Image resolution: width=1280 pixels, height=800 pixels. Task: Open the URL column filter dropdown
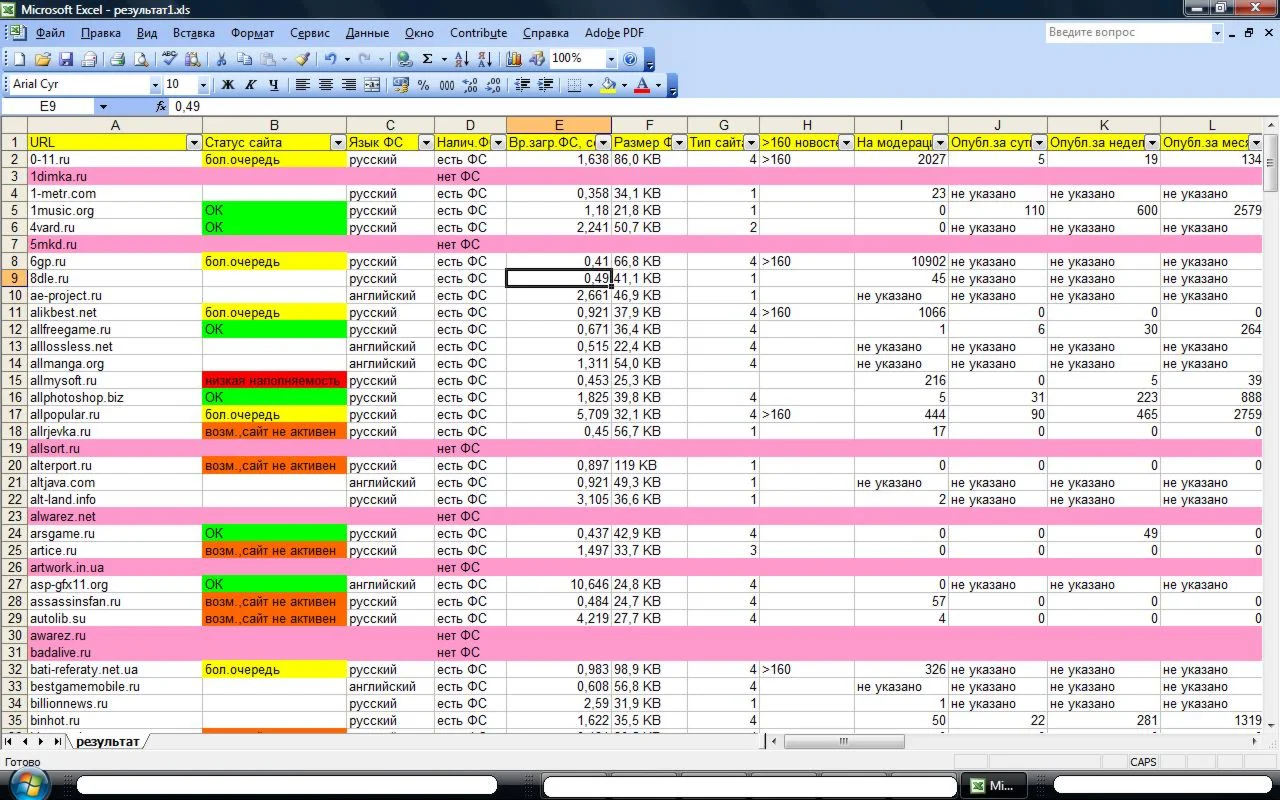click(194, 143)
